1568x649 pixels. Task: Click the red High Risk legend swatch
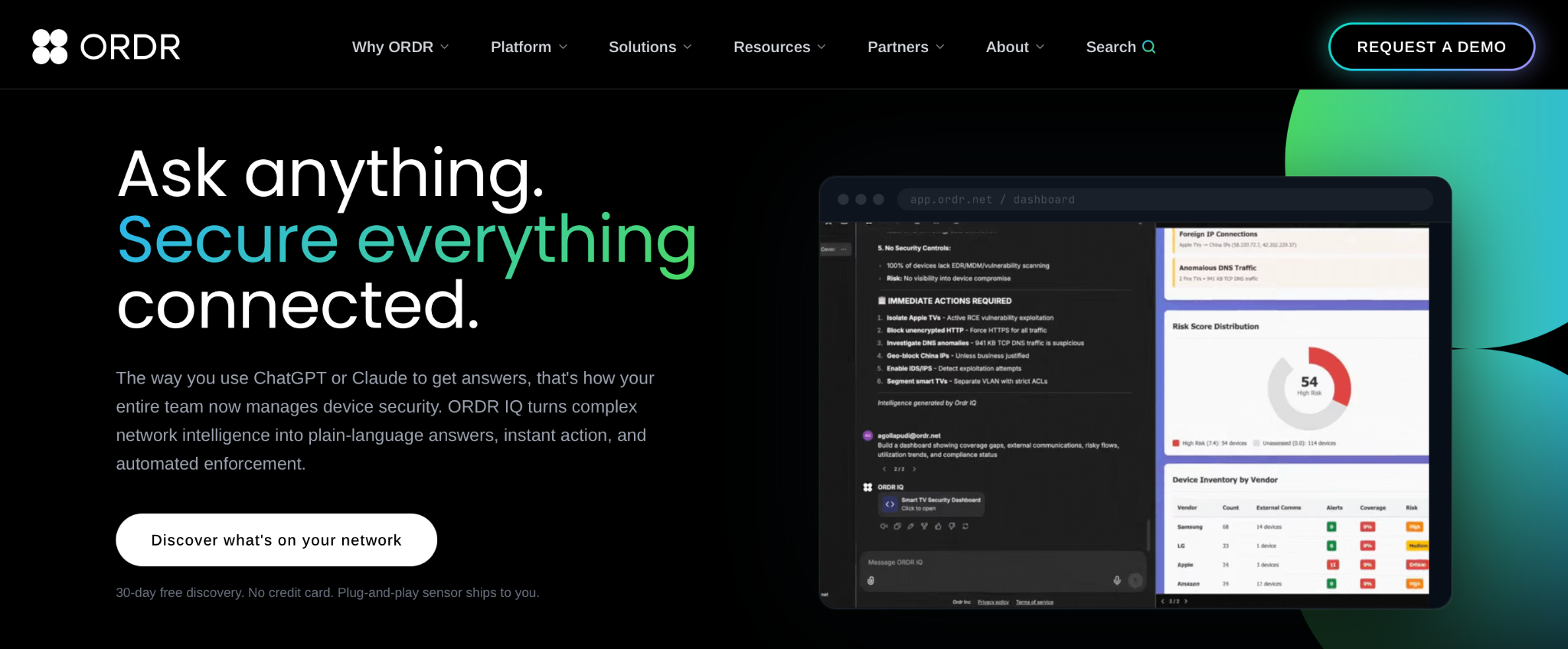1176,443
